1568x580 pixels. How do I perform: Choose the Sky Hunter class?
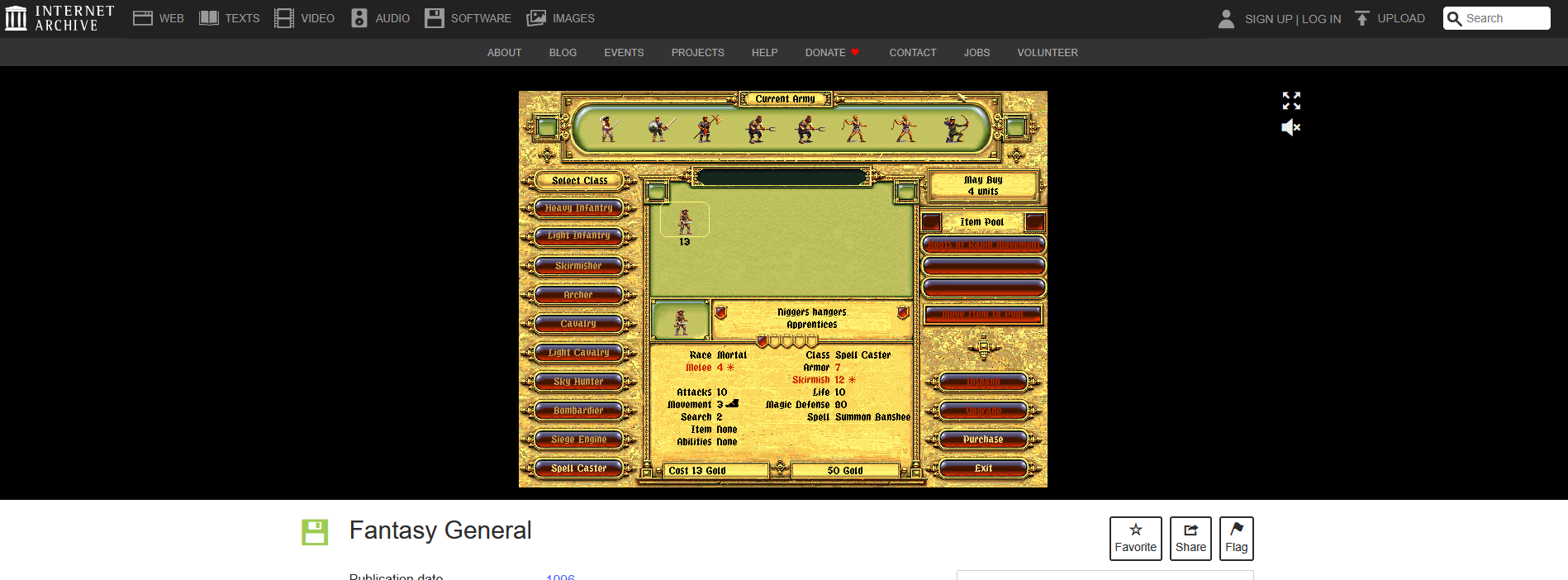coord(578,382)
